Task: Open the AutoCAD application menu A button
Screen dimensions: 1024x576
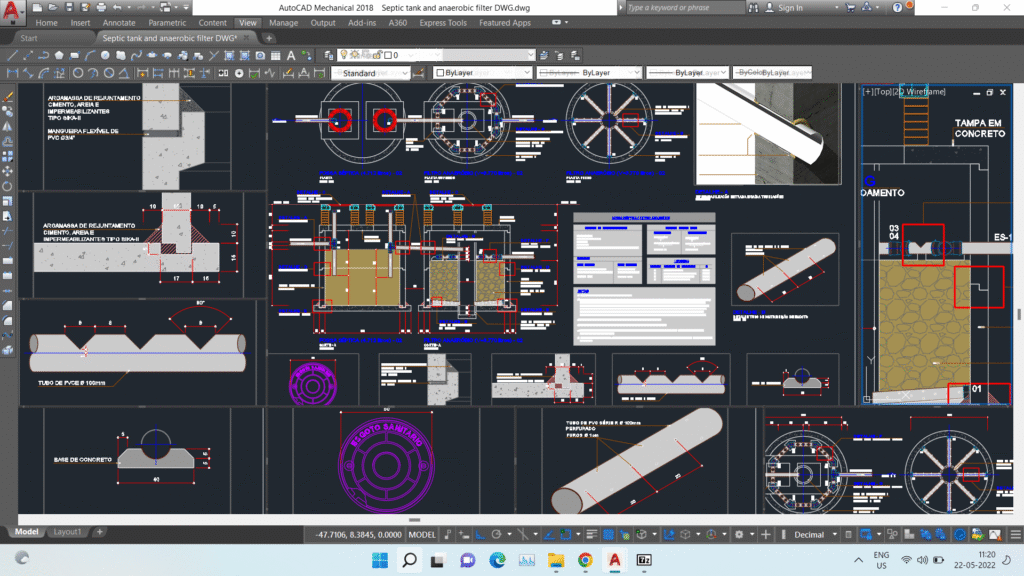Action: click(x=12, y=11)
